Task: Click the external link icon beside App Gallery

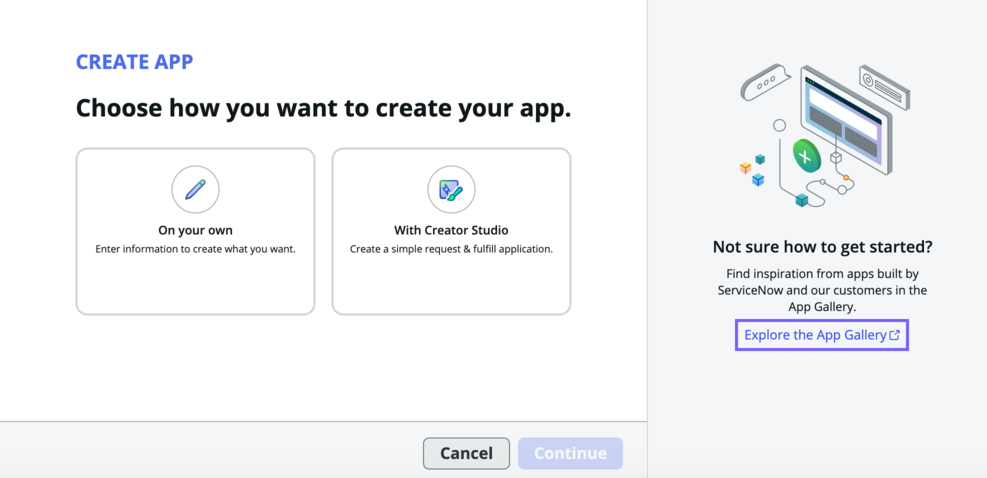Action: pyautogui.click(x=894, y=335)
